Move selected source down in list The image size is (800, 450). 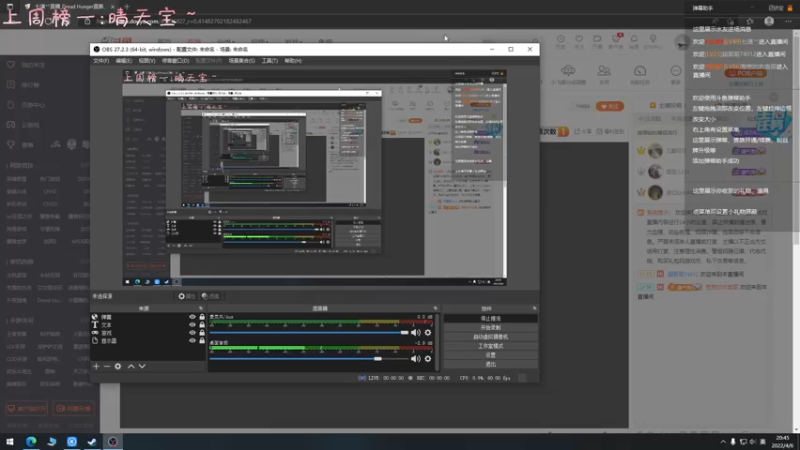[142, 366]
